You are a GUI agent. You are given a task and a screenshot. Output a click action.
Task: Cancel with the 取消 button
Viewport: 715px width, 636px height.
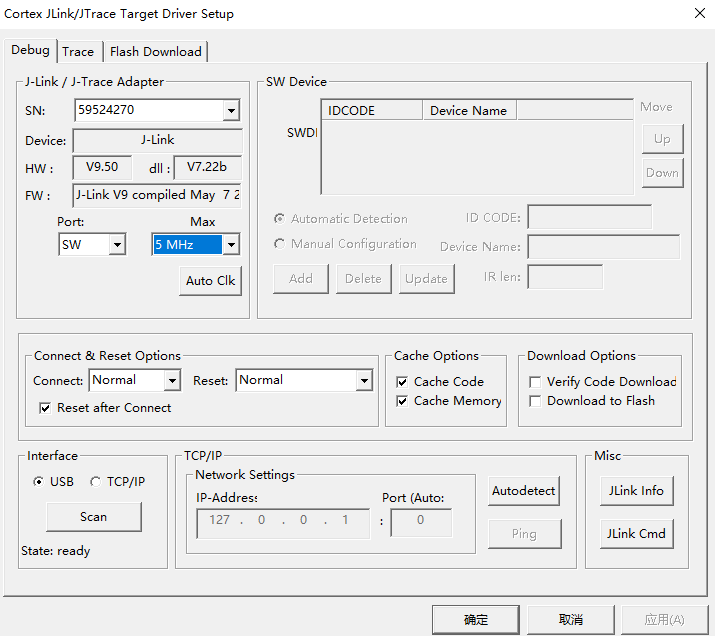(x=571, y=620)
